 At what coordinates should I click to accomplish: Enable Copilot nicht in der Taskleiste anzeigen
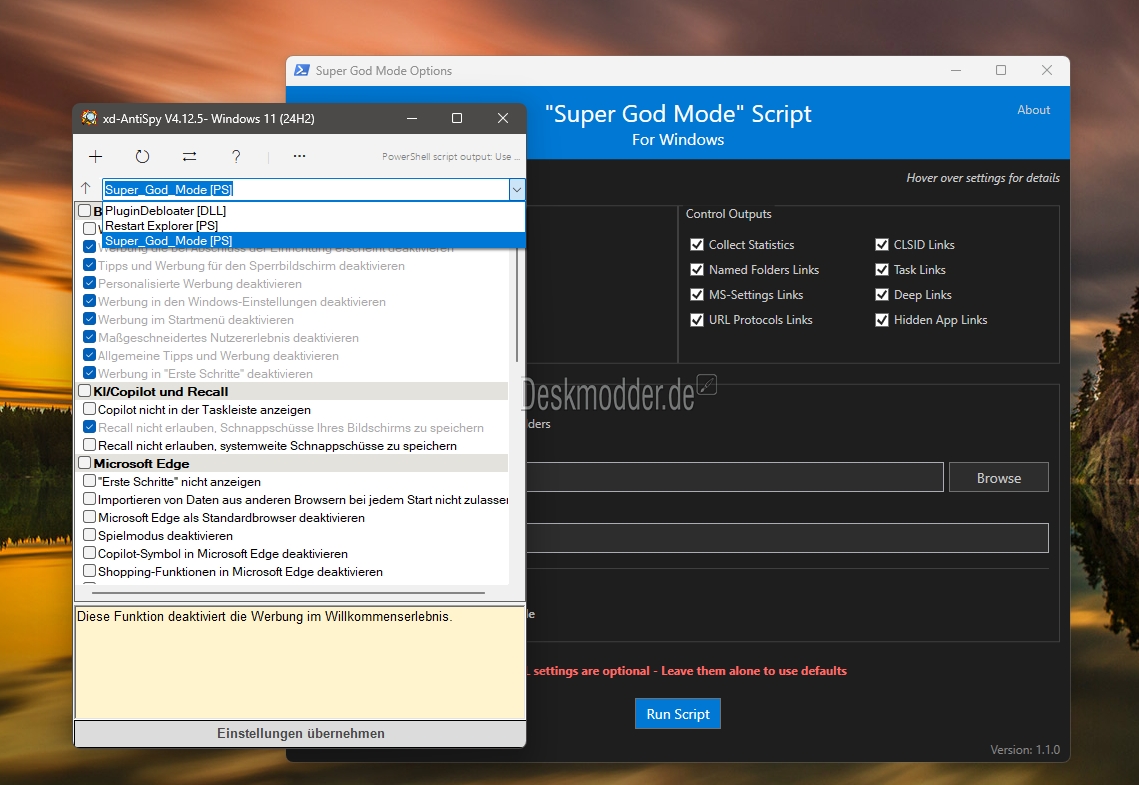point(89,409)
